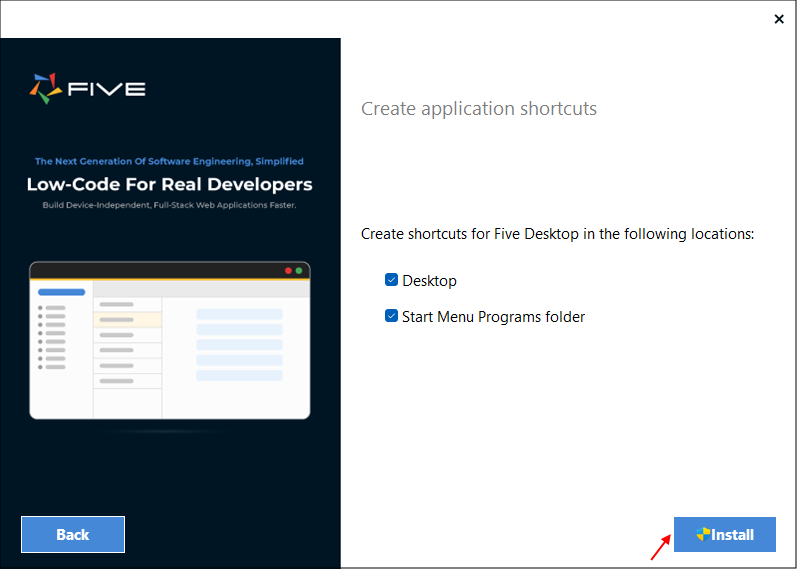The width and height of the screenshot is (797, 569).
Task: Go back with the Back button
Action: click(x=73, y=534)
